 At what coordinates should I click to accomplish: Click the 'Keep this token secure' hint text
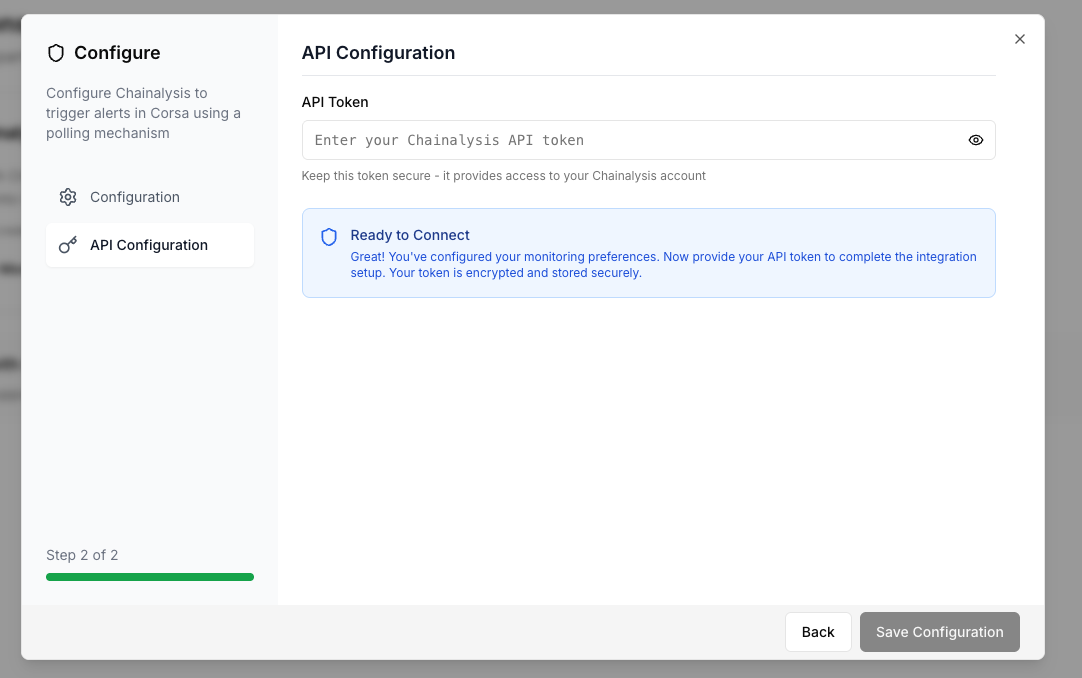click(x=503, y=176)
